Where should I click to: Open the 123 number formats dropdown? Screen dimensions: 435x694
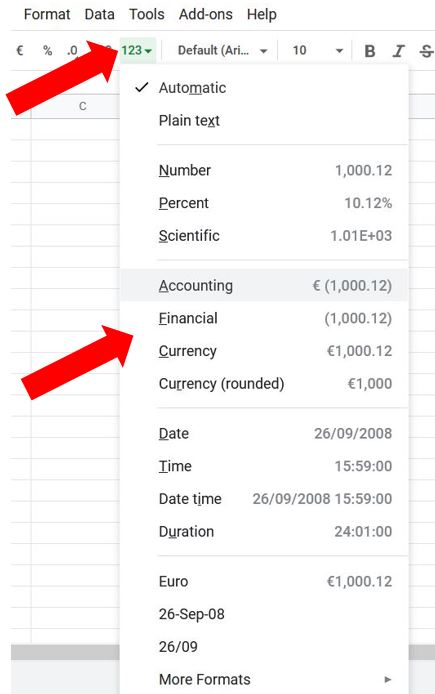coord(137,50)
